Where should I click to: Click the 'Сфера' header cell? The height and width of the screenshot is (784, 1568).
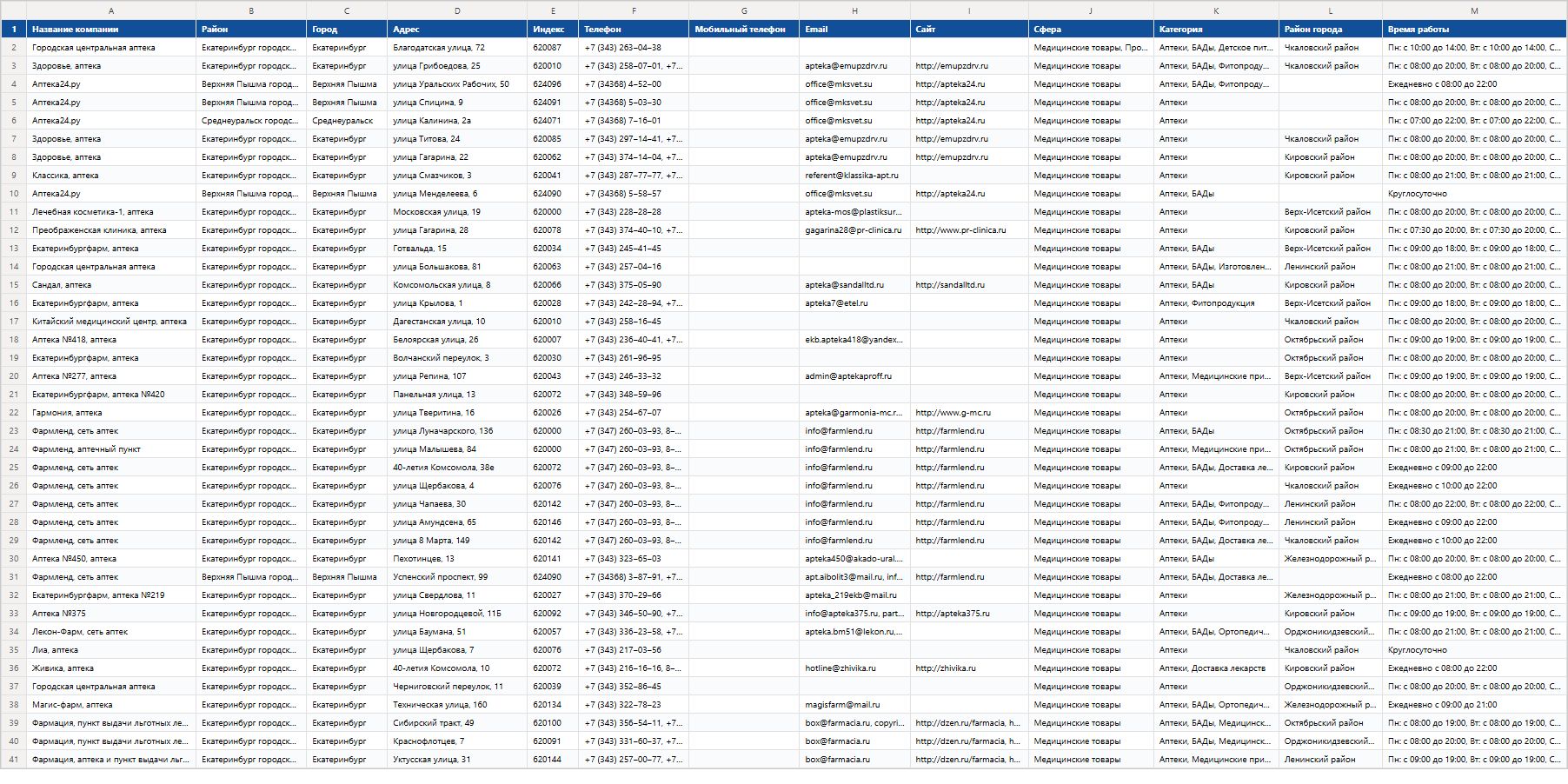point(1091,29)
